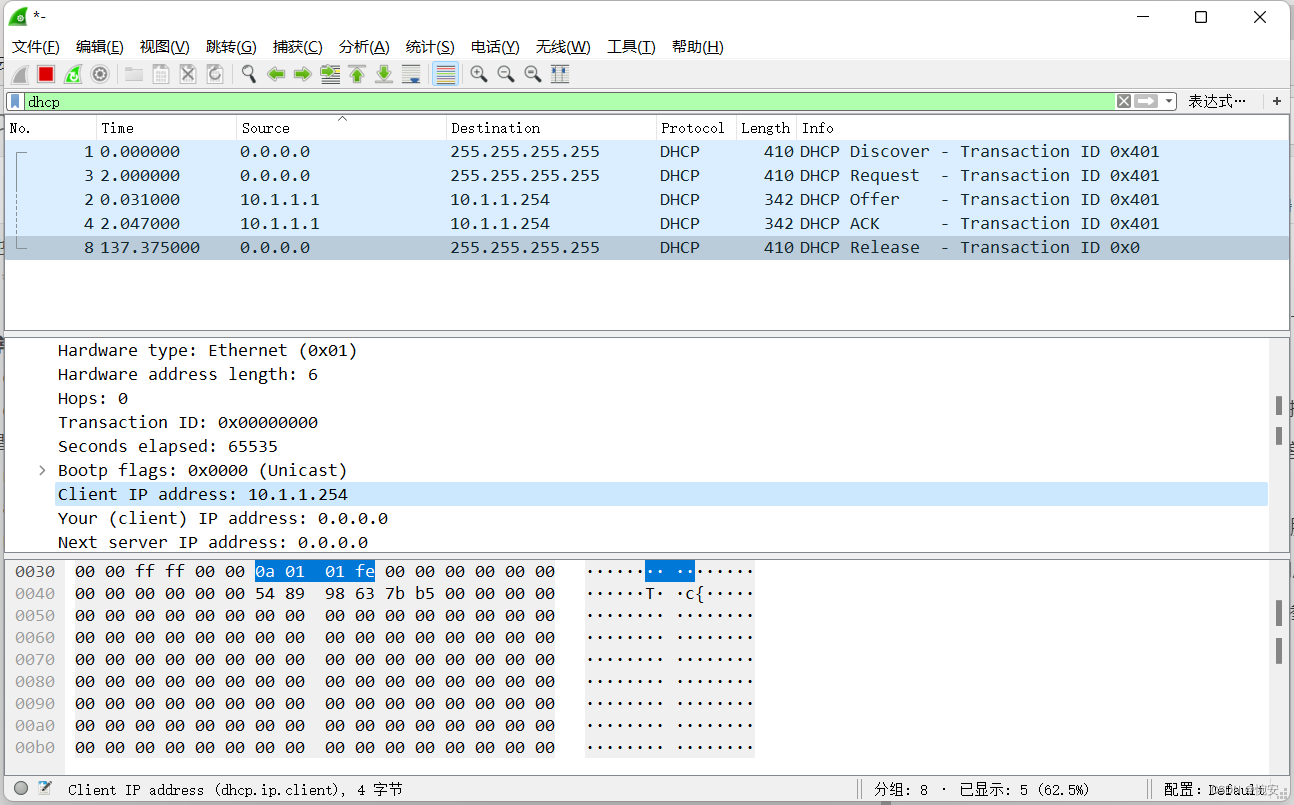
Task: Open capture file properties status icon
Action: [45, 788]
